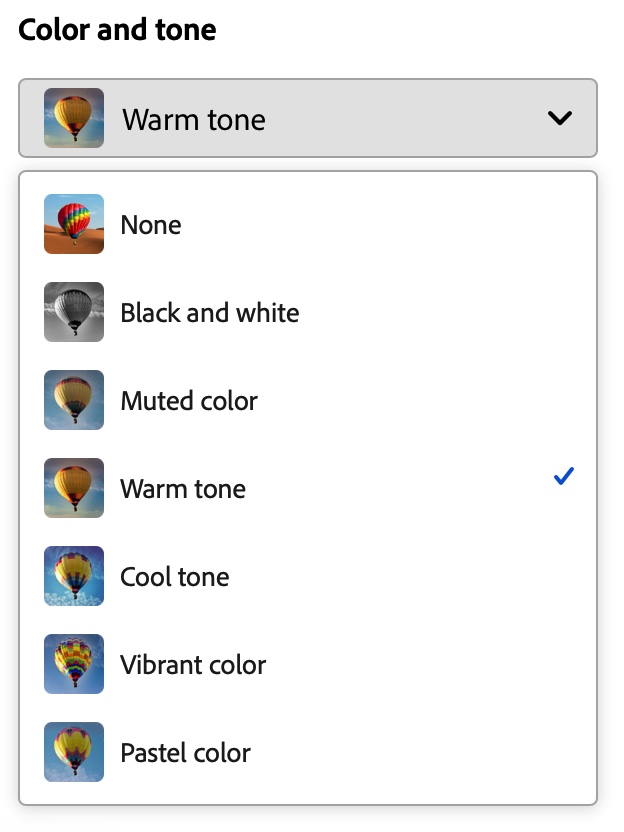This screenshot has height=832, width=624.
Task: Apply the Vibrant color option
Action: pos(193,665)
